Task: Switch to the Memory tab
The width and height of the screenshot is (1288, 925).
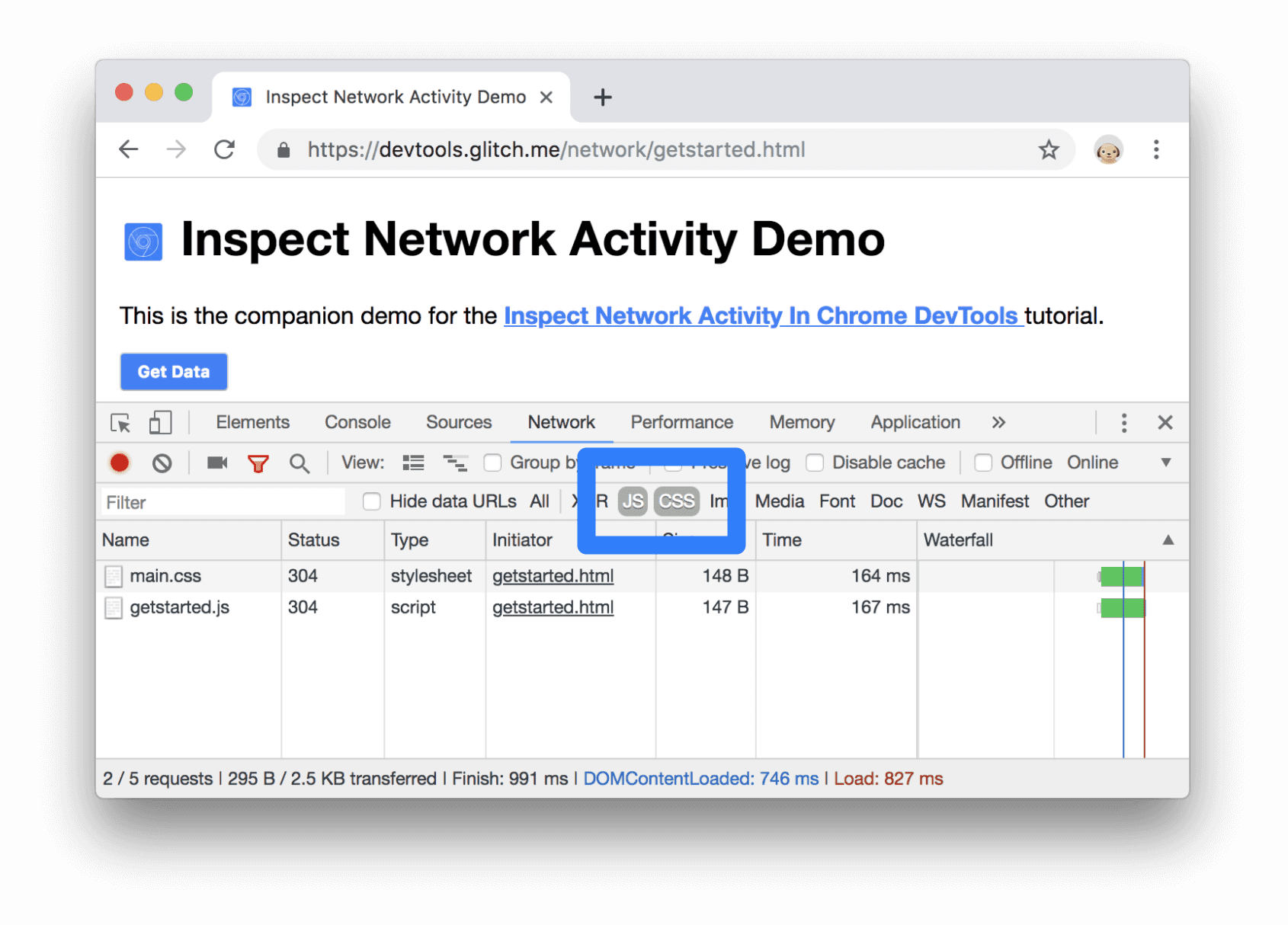Action: click(802, 423)
